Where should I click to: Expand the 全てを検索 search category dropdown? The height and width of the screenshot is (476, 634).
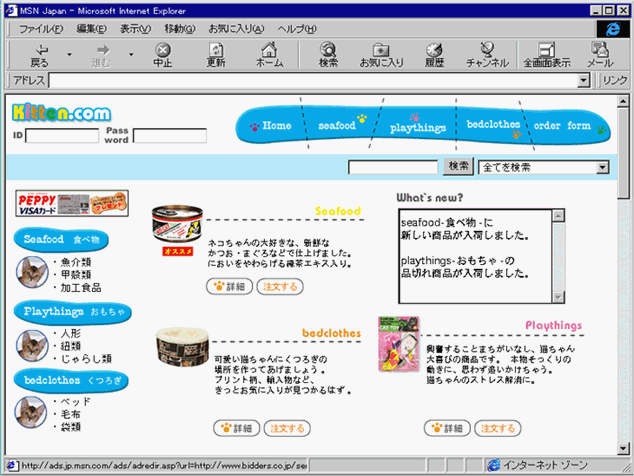(602, 168)
